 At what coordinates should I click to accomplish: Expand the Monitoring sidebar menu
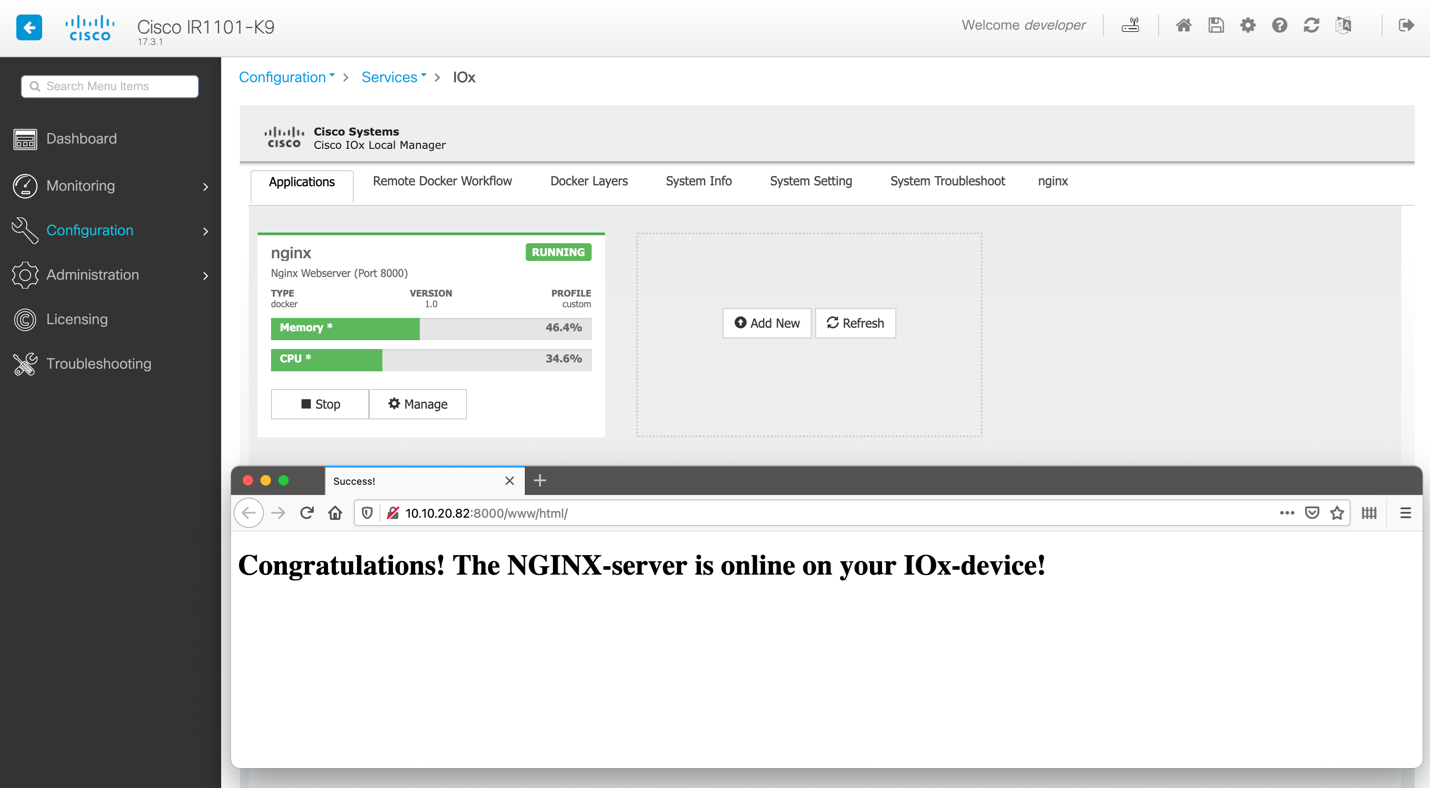(110, 186)
